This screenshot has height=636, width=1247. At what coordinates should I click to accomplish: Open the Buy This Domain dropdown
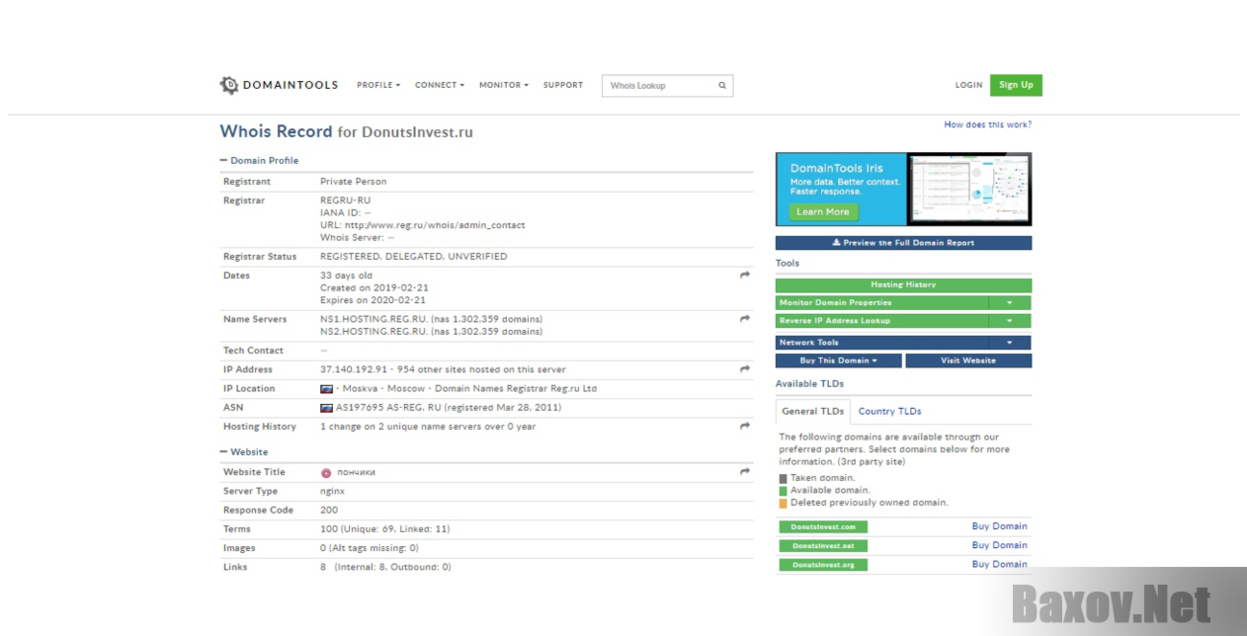[x=839, y=361]
